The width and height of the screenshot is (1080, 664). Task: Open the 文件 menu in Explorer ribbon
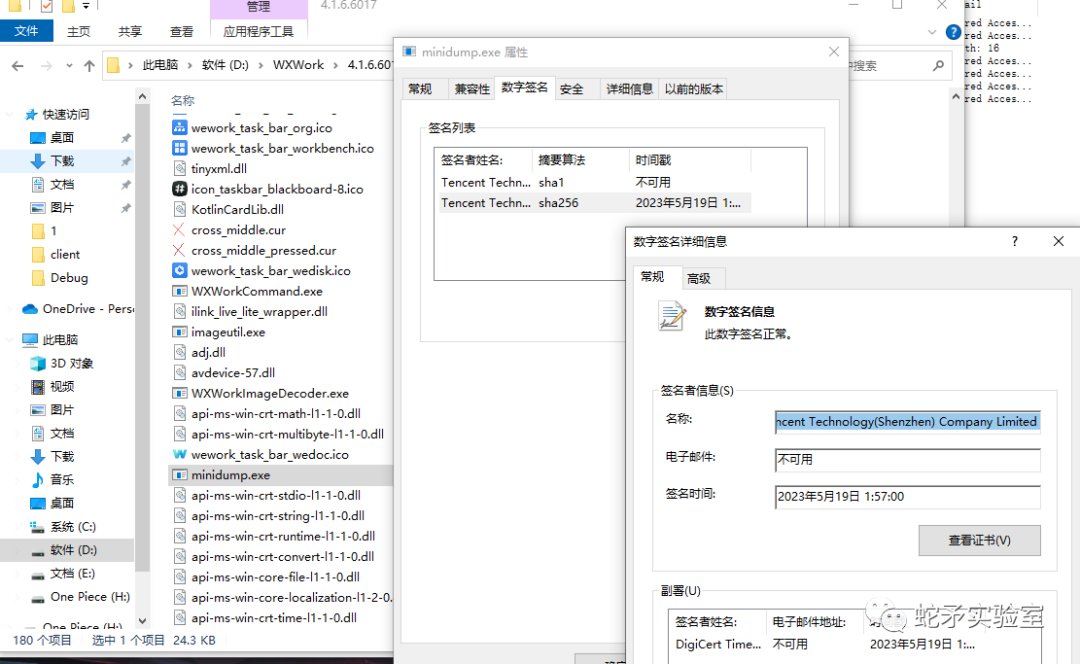click(26, 31)
